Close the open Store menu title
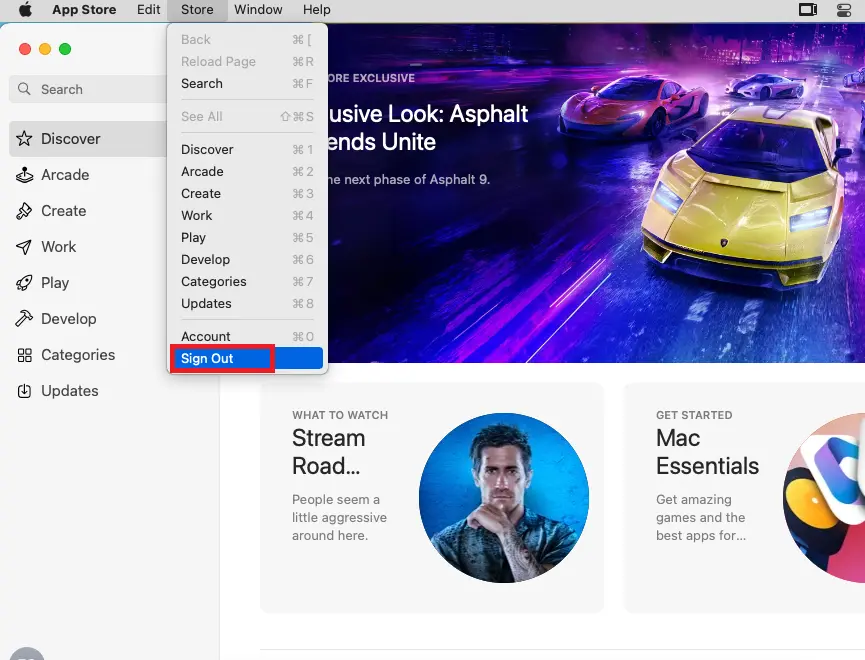 coord(197,9)
